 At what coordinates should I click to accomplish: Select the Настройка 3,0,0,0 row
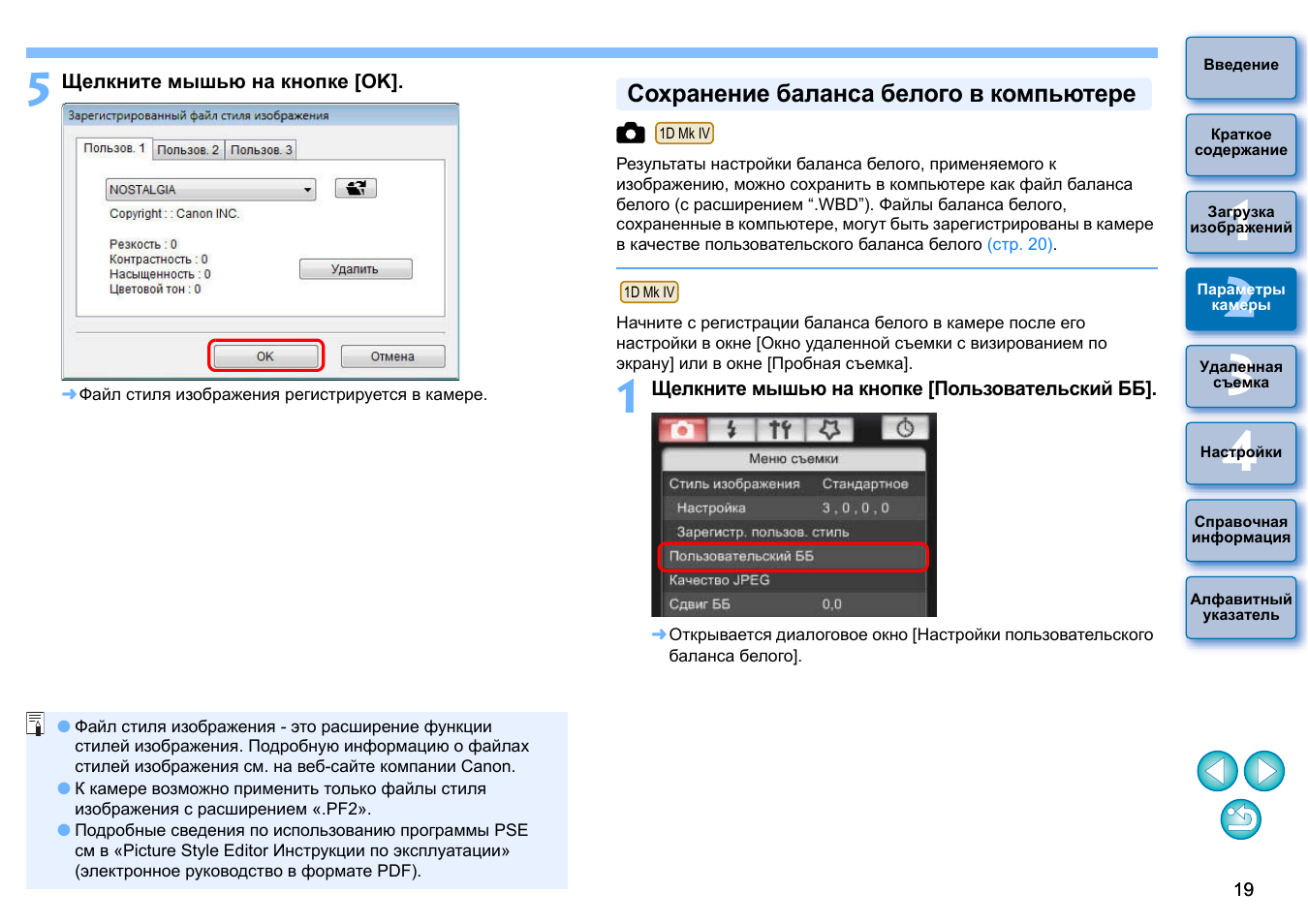(x=794, y=508)
